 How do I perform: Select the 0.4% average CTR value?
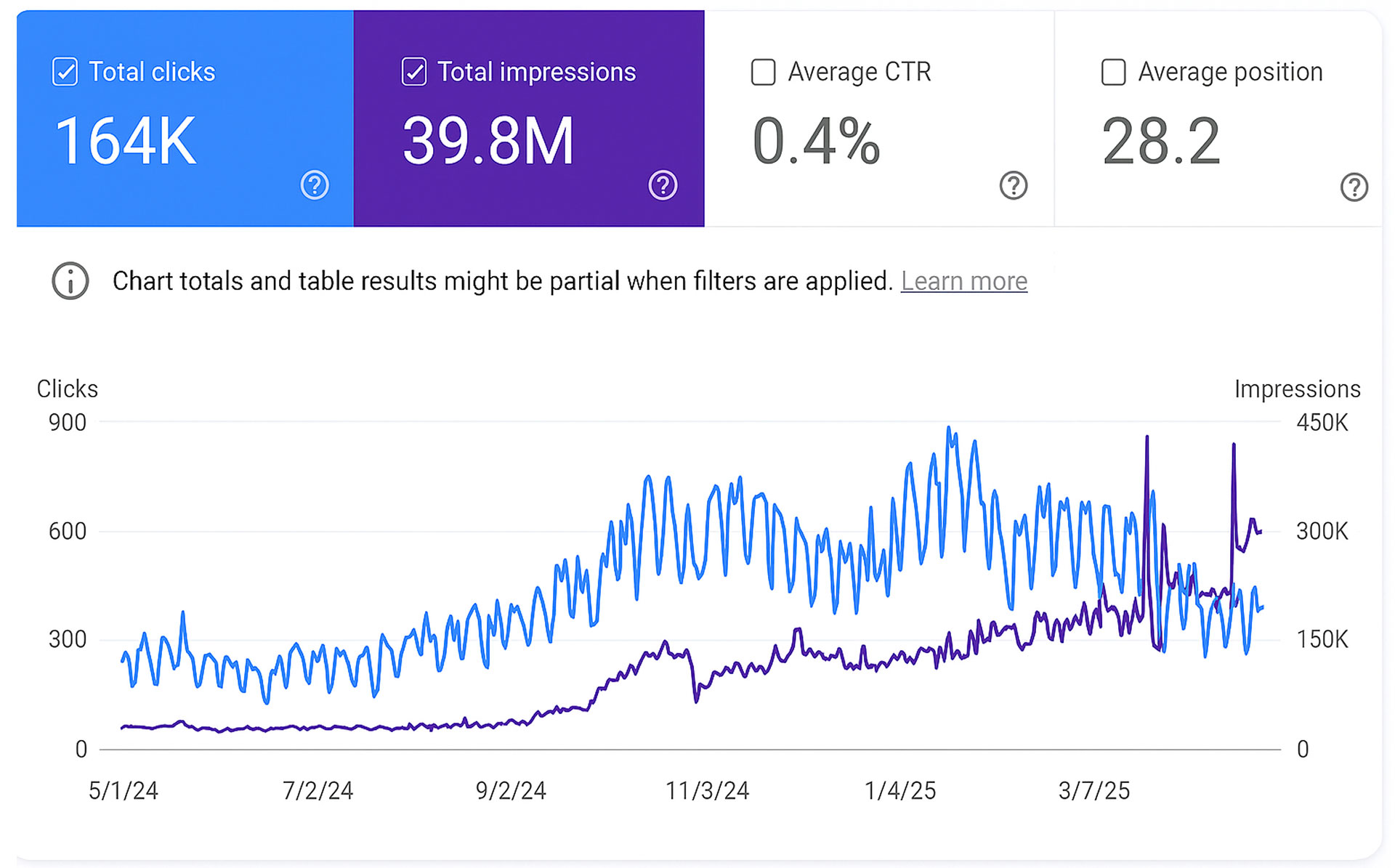point(817,141)
